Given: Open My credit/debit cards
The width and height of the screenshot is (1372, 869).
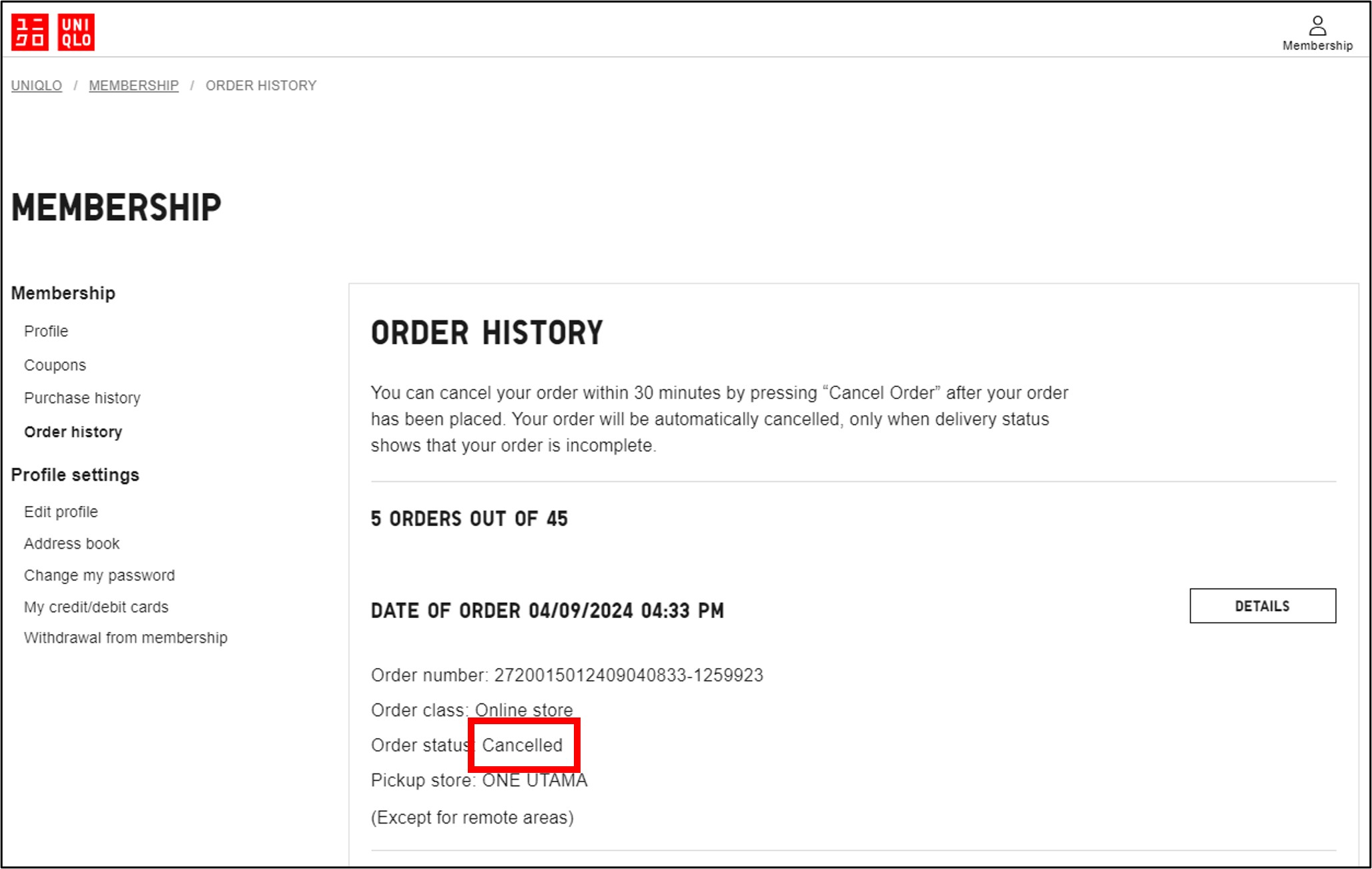Looking at the screenshot, I should click(96, 607).
